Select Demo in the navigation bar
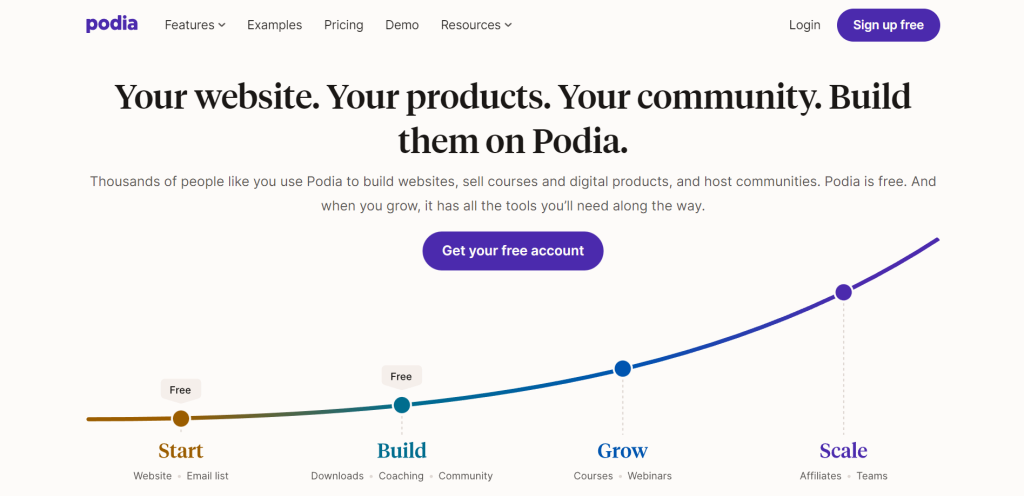The width and height of the screenshot is (1024, 496). pyautogui.click(x=402, y=25)
